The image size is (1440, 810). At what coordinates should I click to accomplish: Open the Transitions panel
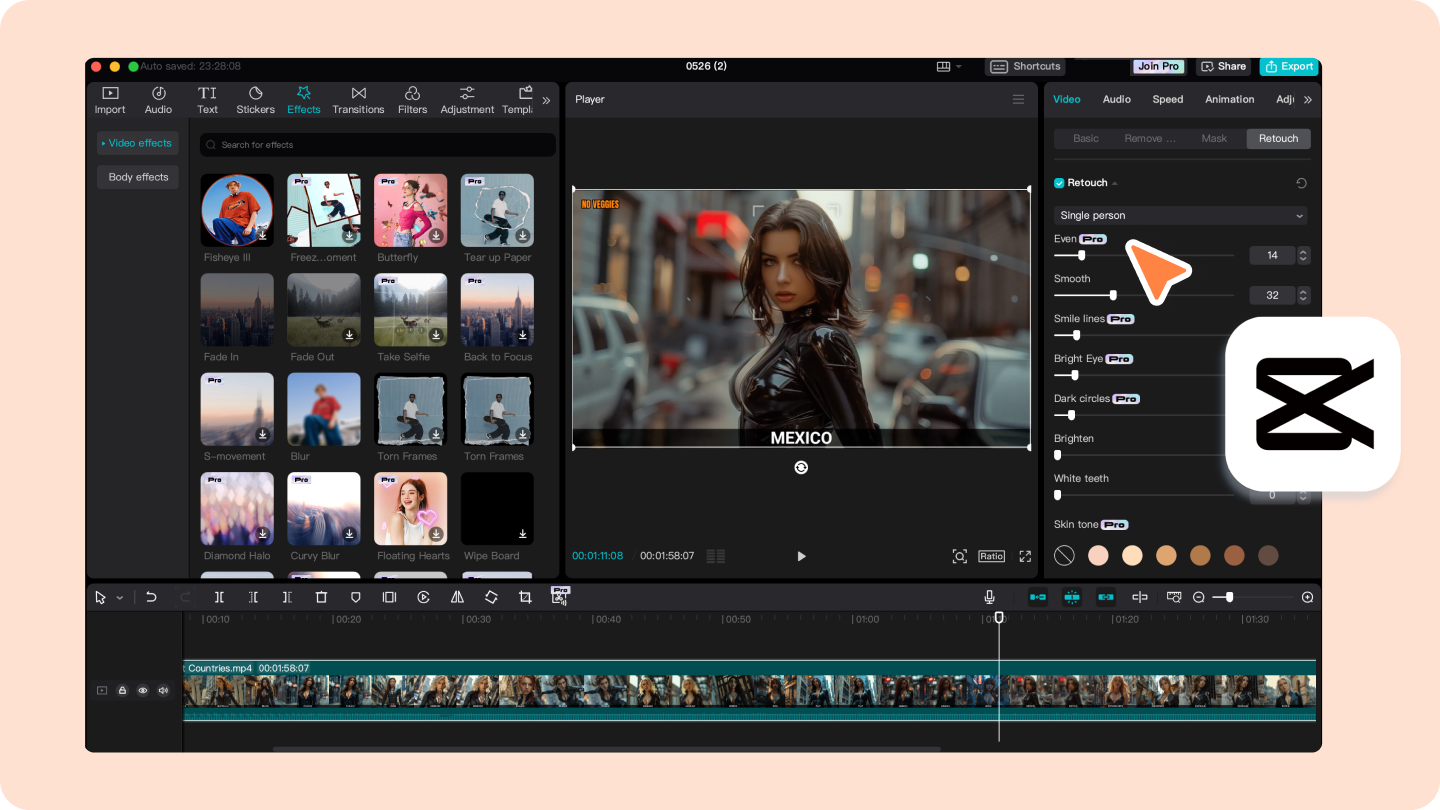pyautogui.click(x=358, y=99)
